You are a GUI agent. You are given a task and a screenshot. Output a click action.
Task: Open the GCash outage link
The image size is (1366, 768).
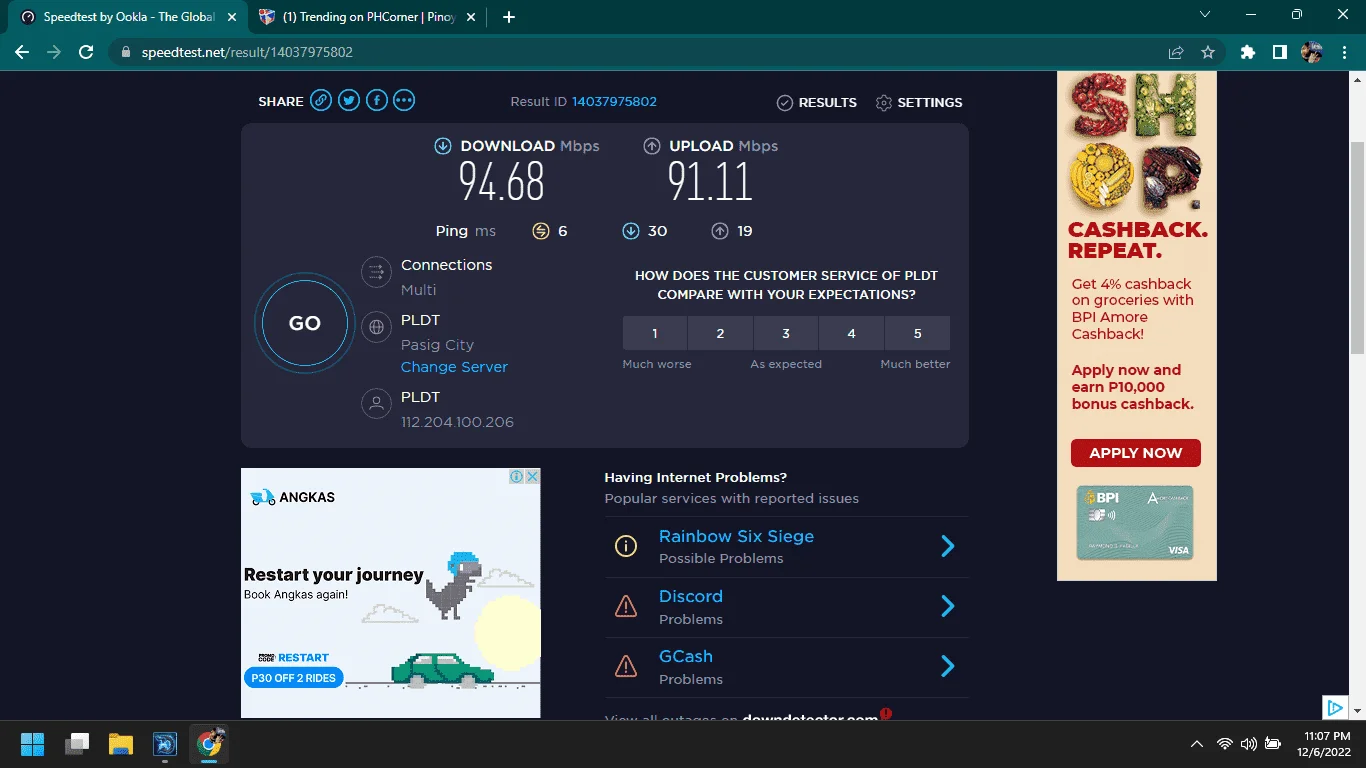(686, 656)
